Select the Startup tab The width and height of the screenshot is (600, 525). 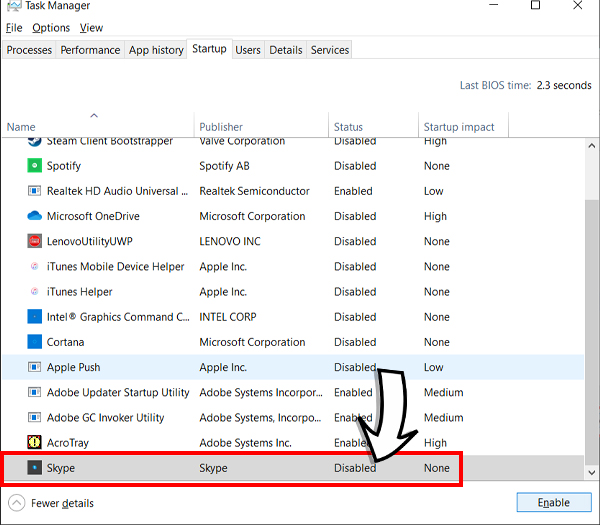tap(209, 49)
